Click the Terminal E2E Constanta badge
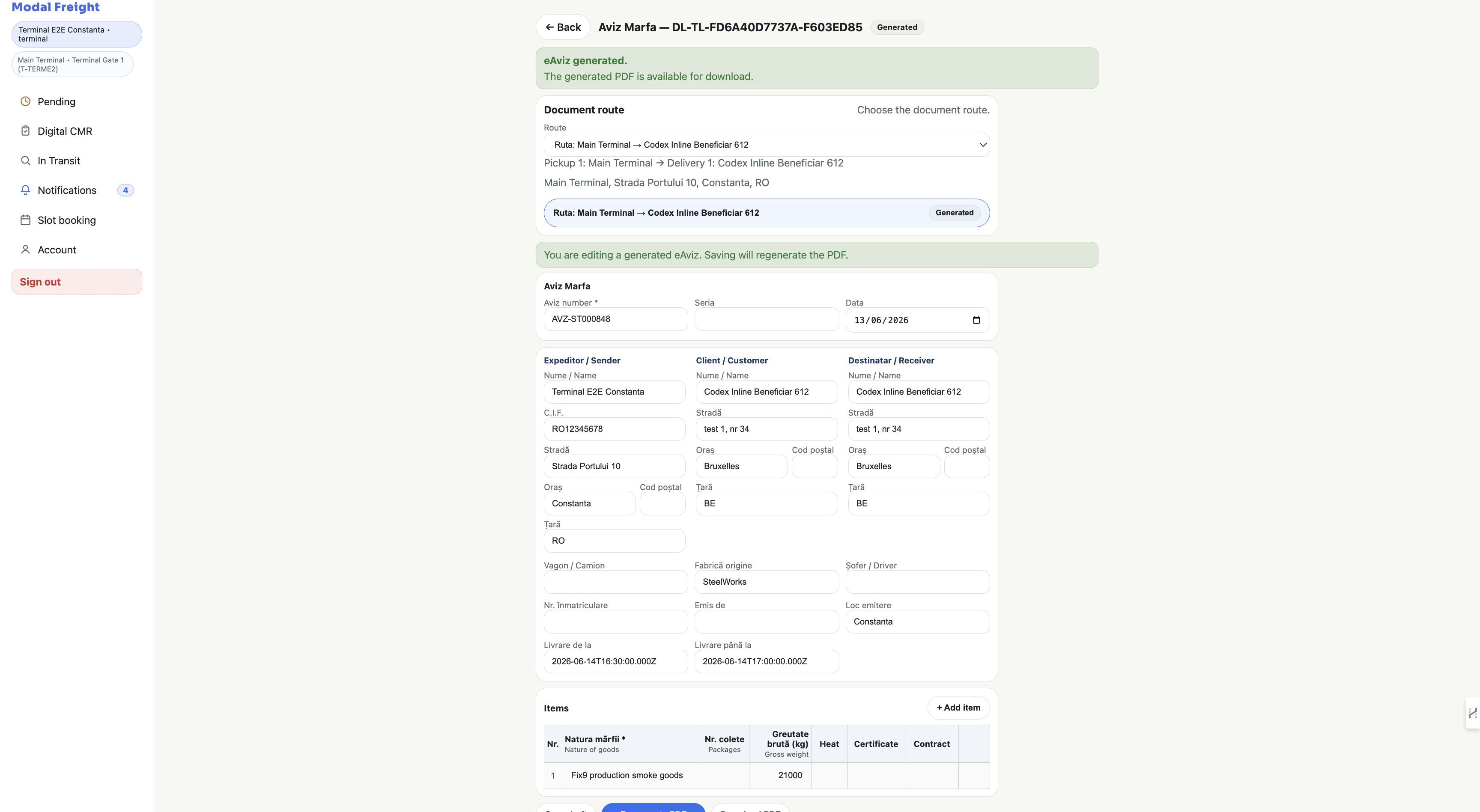 point(77,34)
